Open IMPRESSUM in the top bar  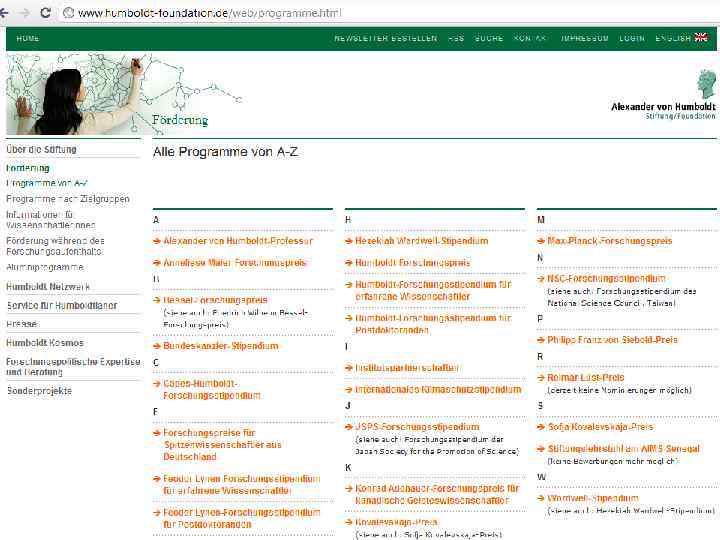pyautogui.click(x=585, y=39)
